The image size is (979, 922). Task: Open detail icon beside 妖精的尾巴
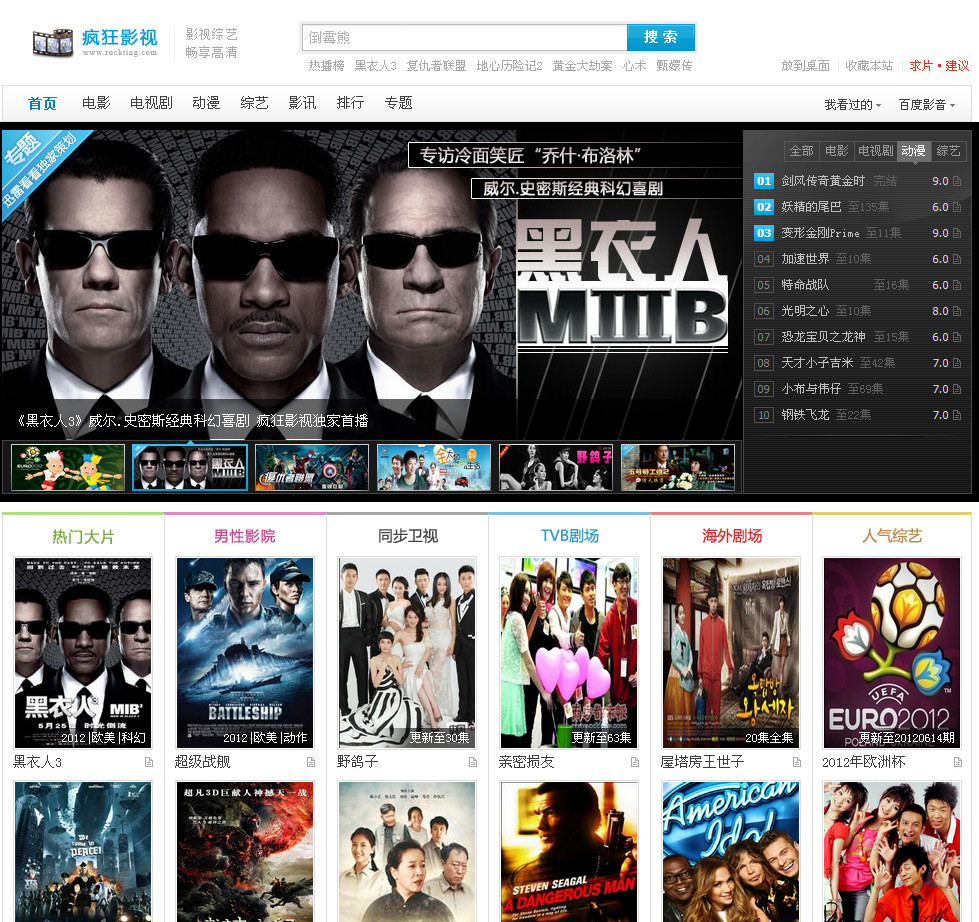coord(957,207)
